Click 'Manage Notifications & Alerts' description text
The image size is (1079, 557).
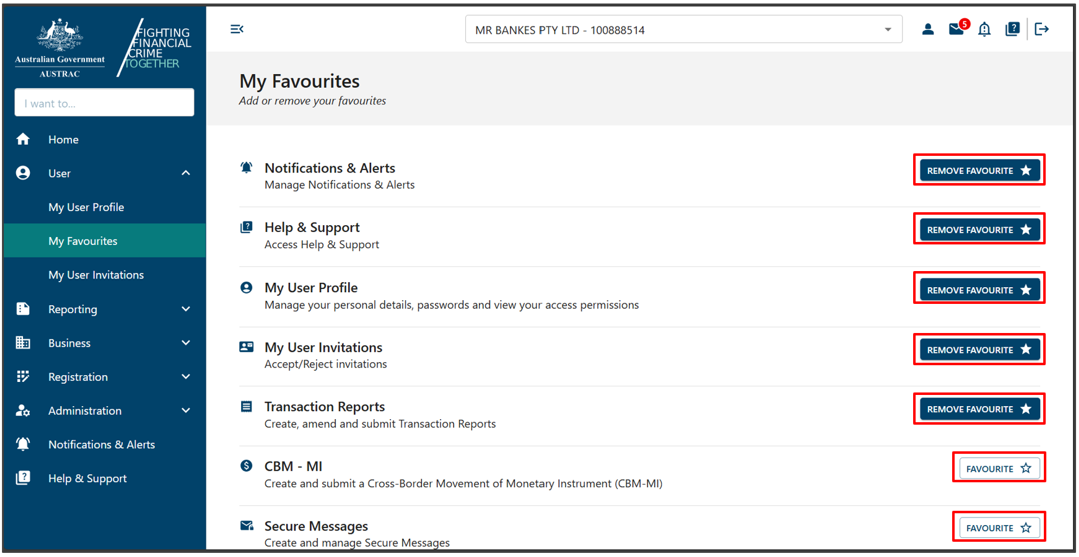(339, 185)
